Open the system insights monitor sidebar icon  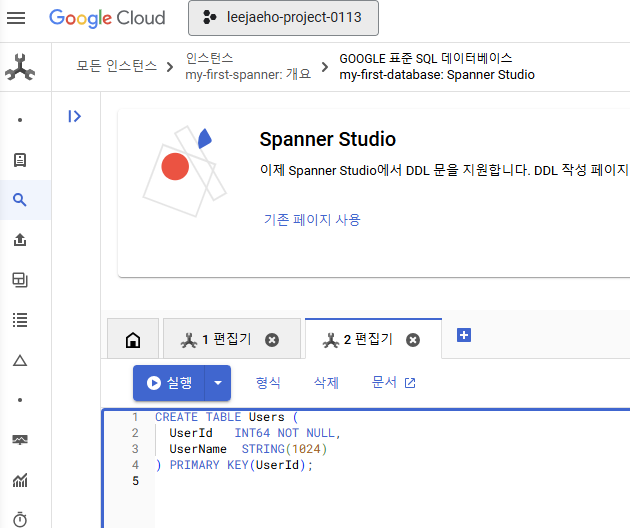tap(20, 440)
